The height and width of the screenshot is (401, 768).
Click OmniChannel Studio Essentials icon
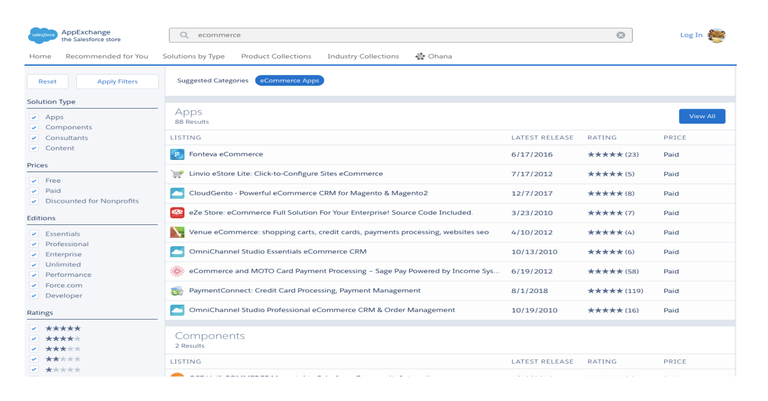click(x=177, y=252)
